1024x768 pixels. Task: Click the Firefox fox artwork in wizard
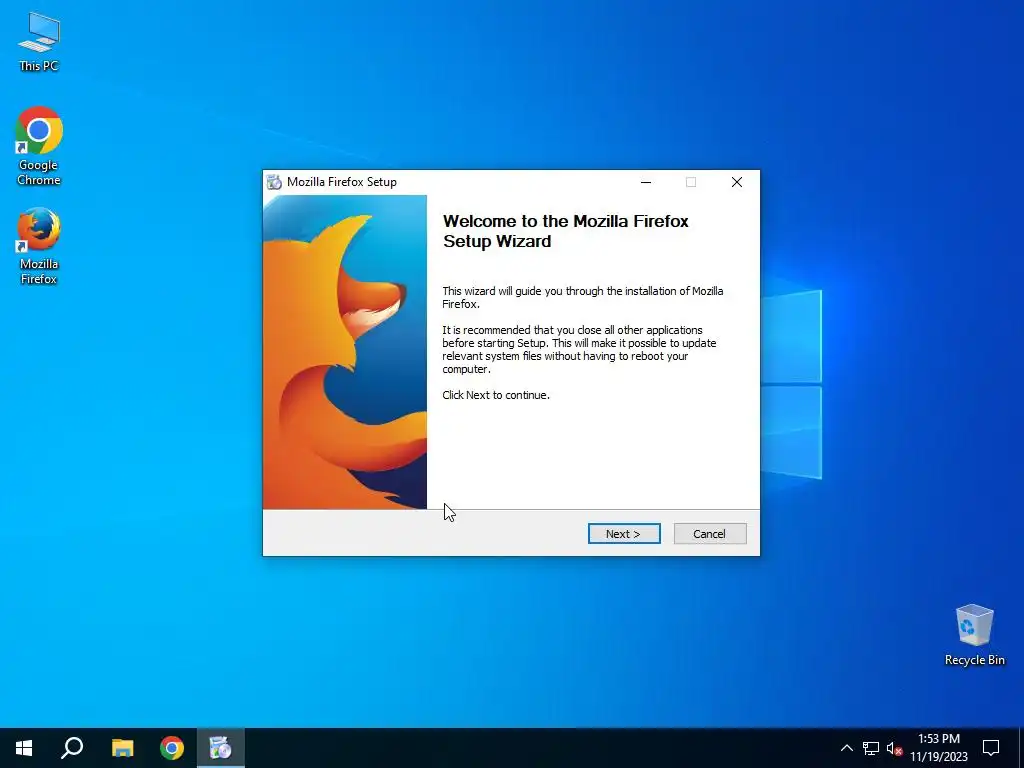(345, 352)
